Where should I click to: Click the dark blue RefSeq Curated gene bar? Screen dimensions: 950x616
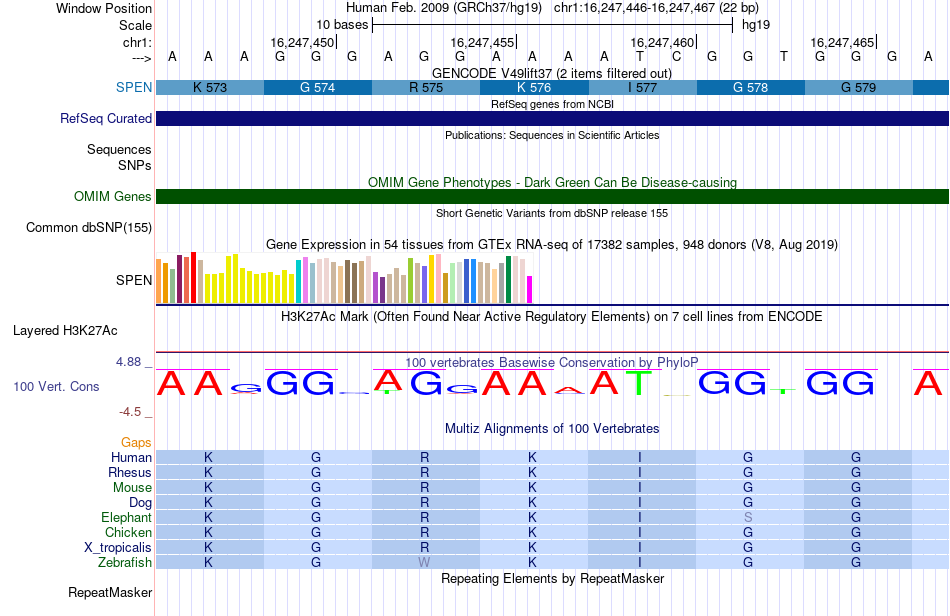click(553, 118)
